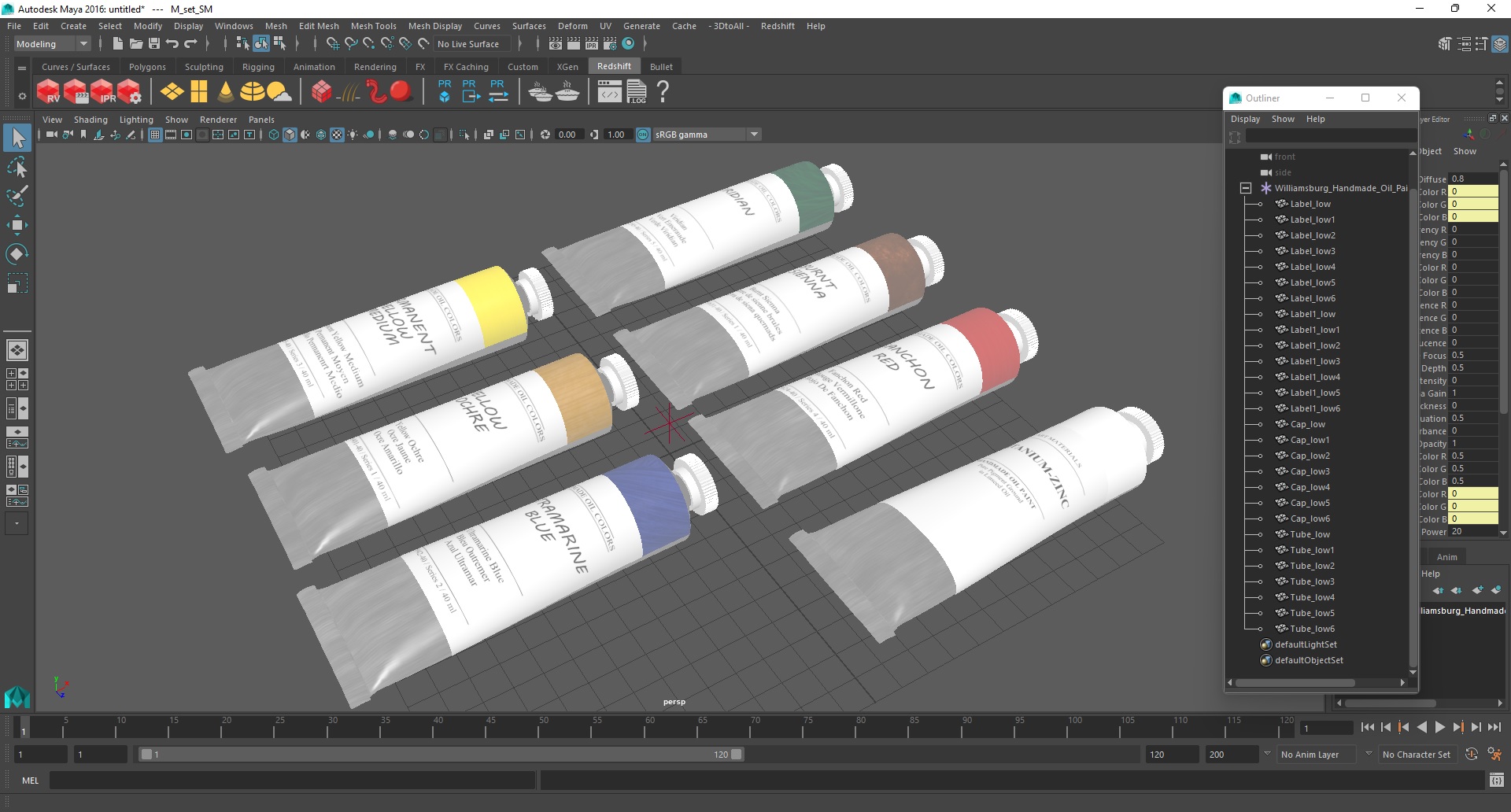Select Label_low3 in the Outliner
Image resolution: width=1511 pixels, height=812 pixels.
(1313, 251)
